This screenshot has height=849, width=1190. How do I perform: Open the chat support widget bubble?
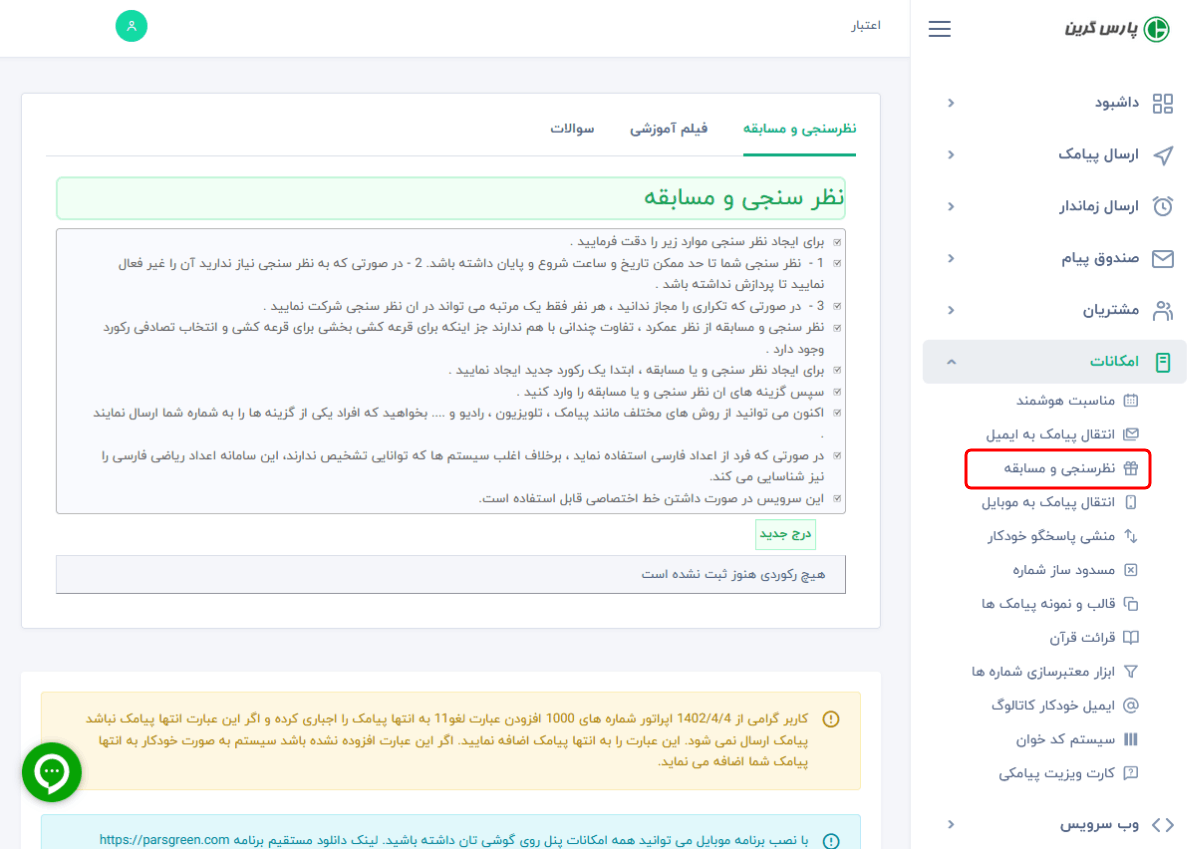pyautogui.click(x=51, y=772)
